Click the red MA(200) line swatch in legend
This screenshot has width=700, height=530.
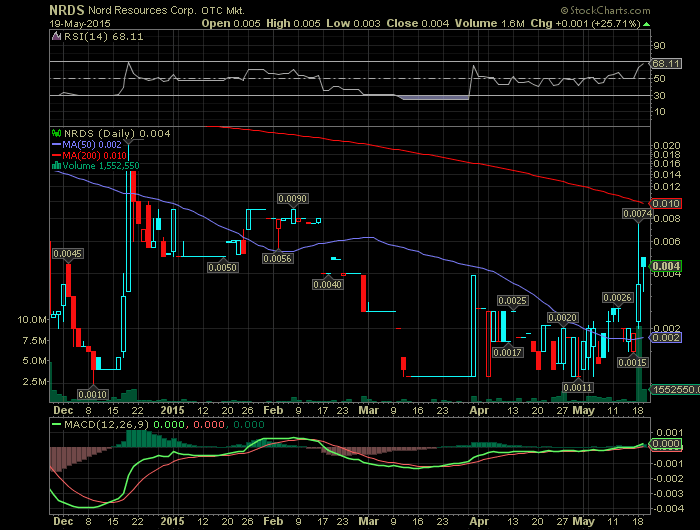[x=56, y=155]
